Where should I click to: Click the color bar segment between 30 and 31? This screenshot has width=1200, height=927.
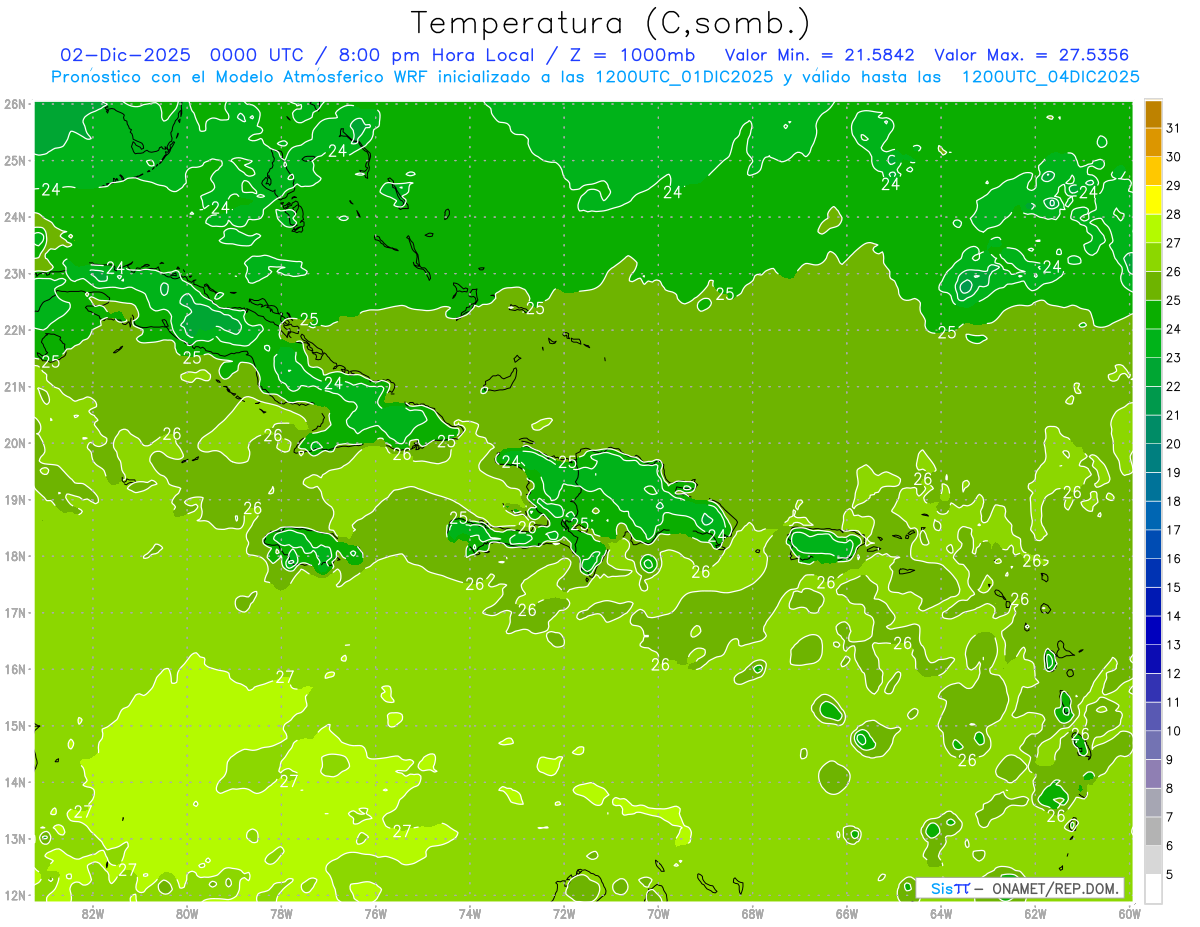point(1153,143)
